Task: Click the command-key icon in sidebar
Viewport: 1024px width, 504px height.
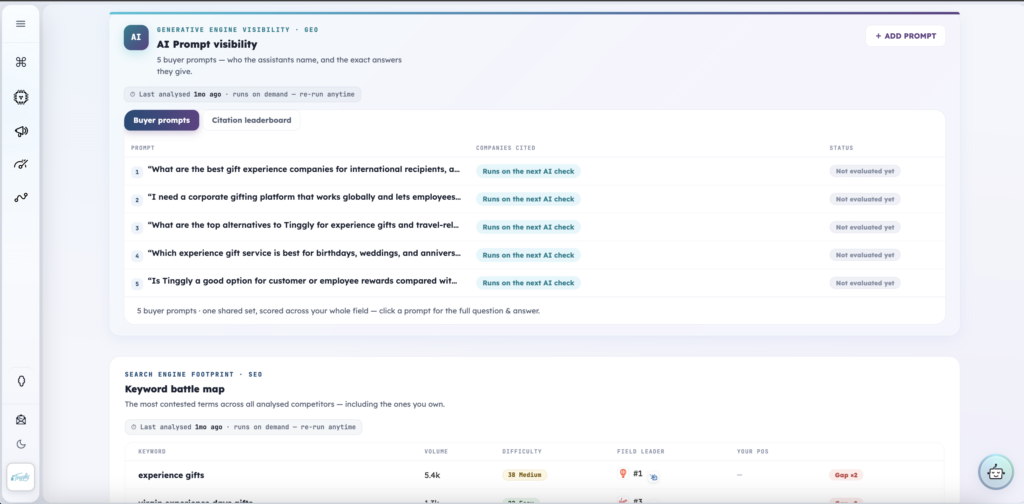Action: [x=21, y=62]
